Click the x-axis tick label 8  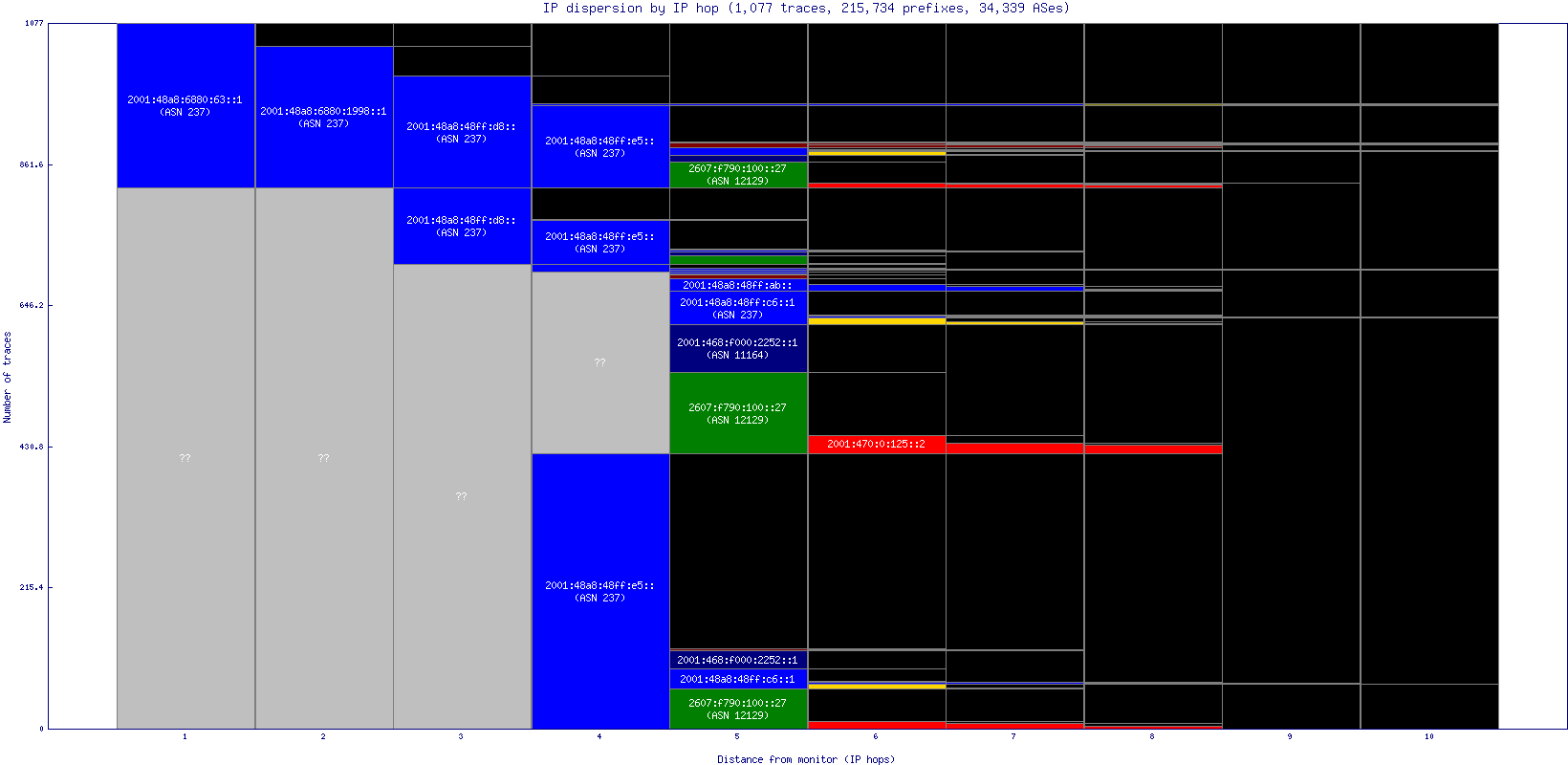pos(1152,736)
